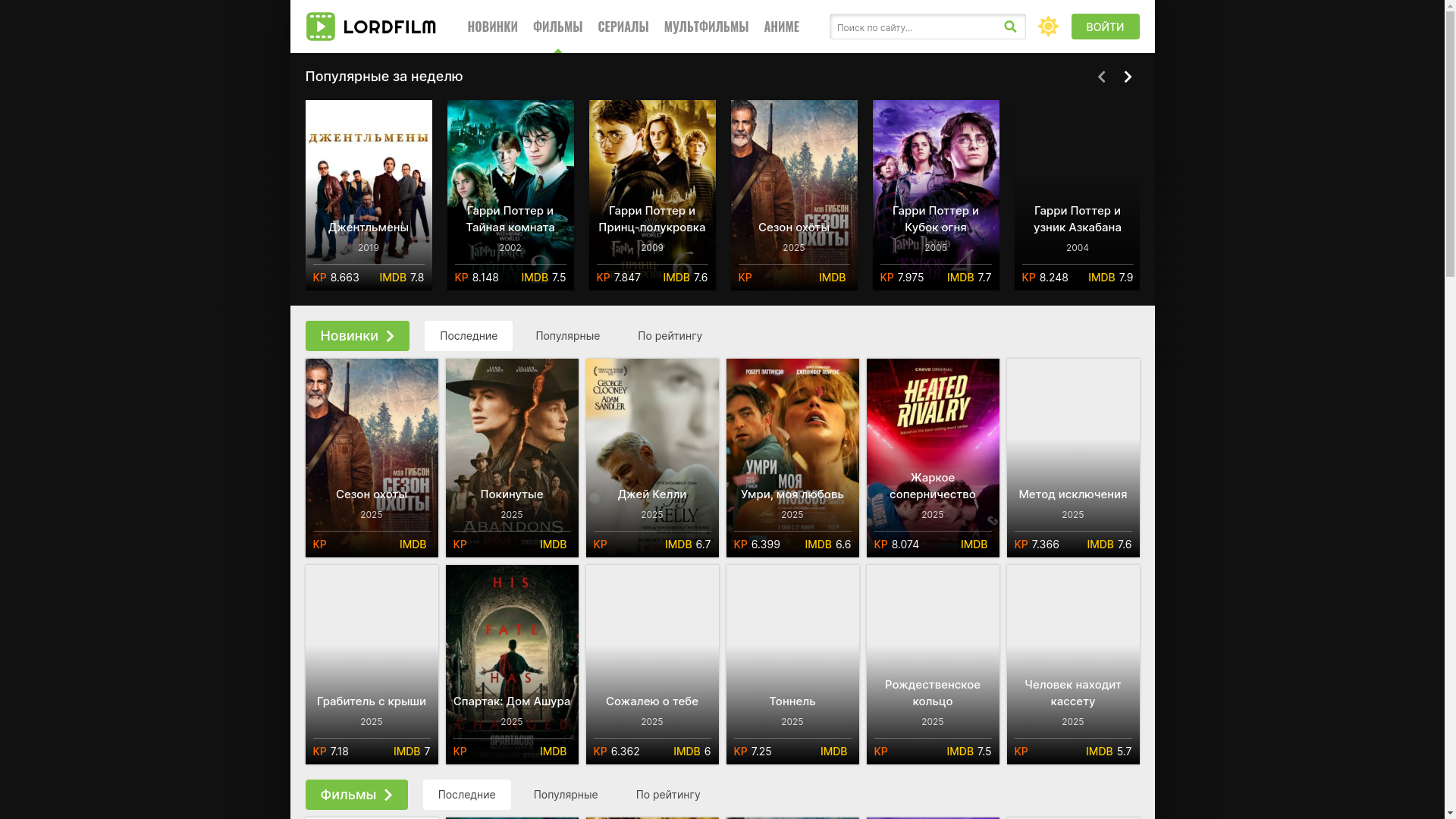Toggle the light/dark theme sun icon
The width and height of the screenshot is (1456, 819).
(1048, 27)
